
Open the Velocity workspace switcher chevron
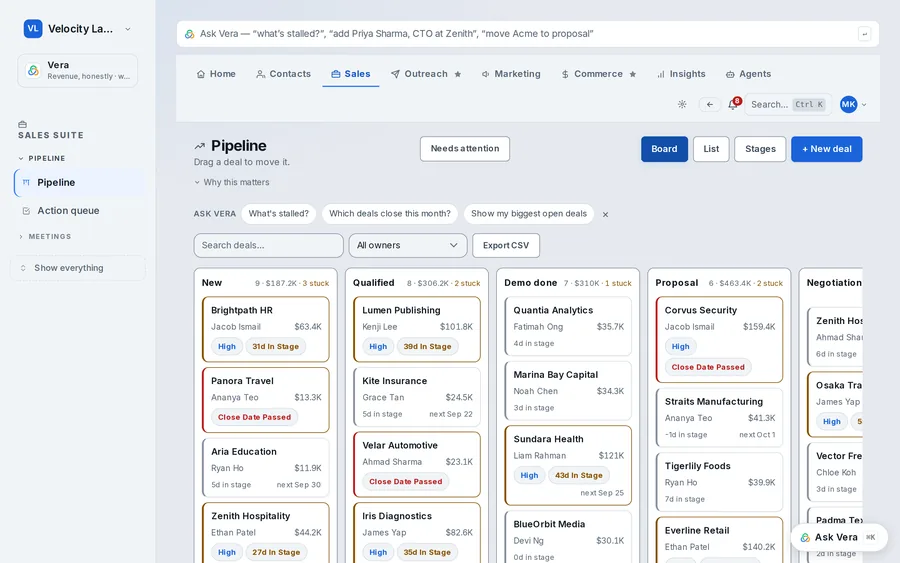tap(127, 29)
